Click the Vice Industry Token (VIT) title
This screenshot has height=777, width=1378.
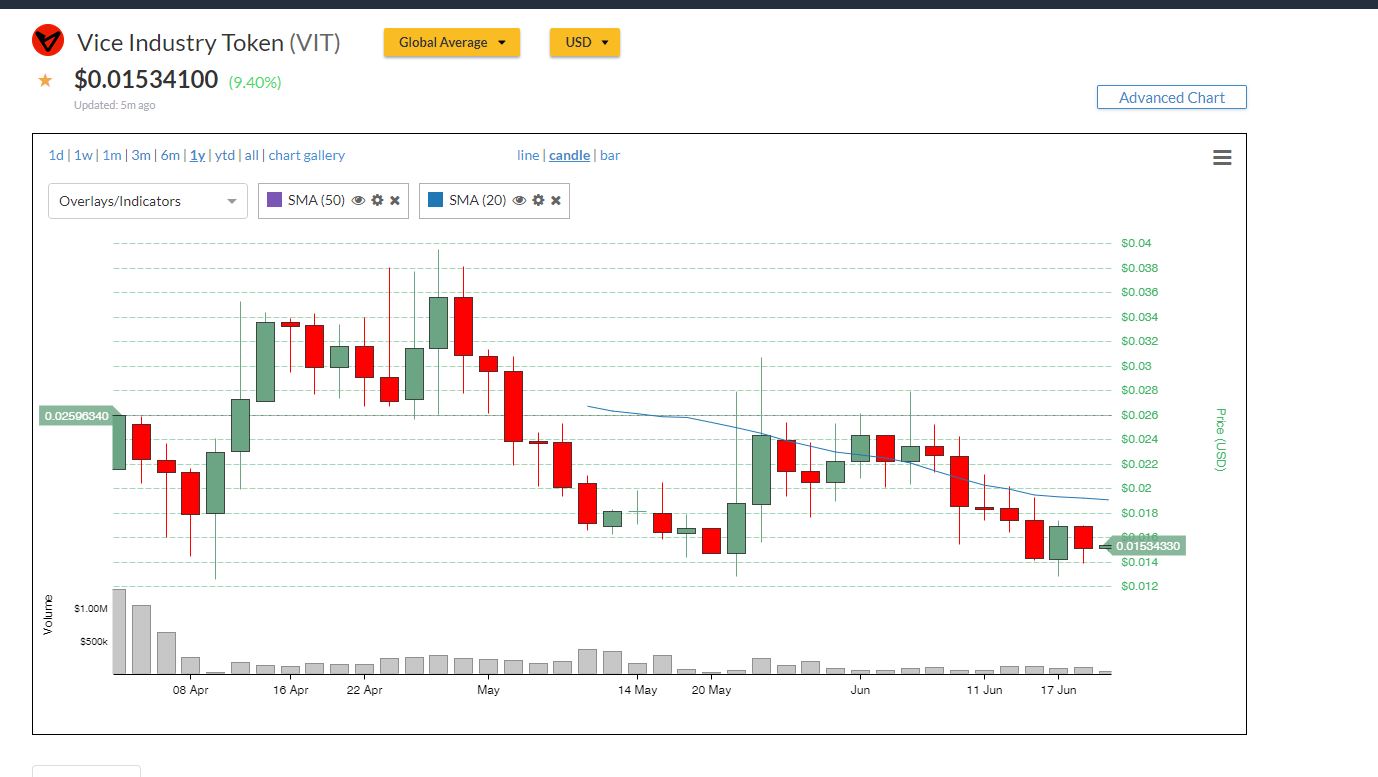click(208, 43)
